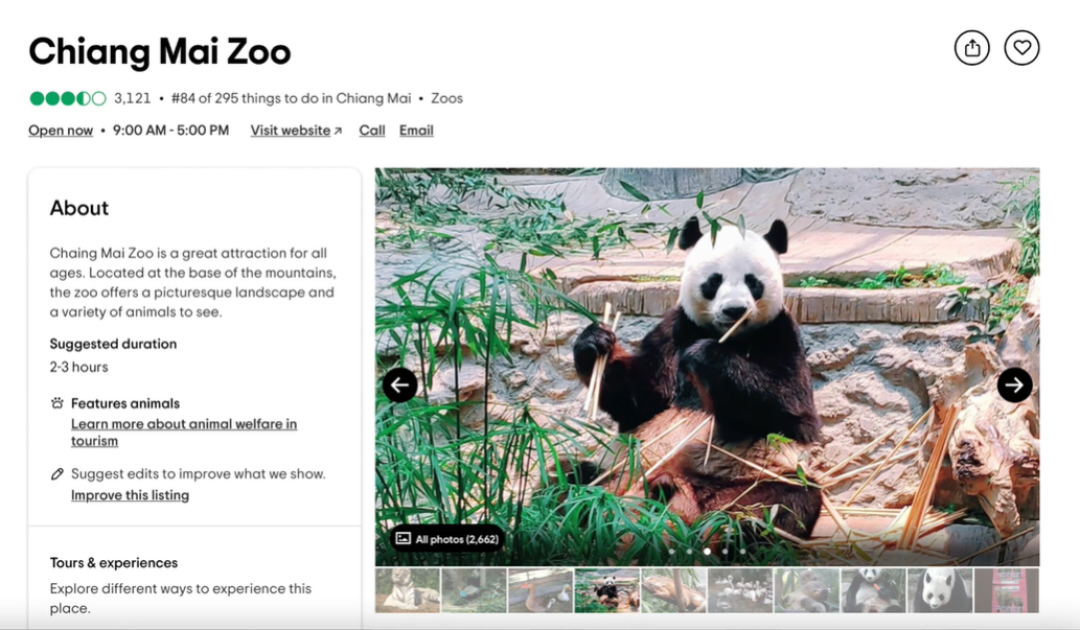Viewport: 1080px width, 630px height.
Task: Open the #84 of 295 things to do ranking
Action: point(291,98)
